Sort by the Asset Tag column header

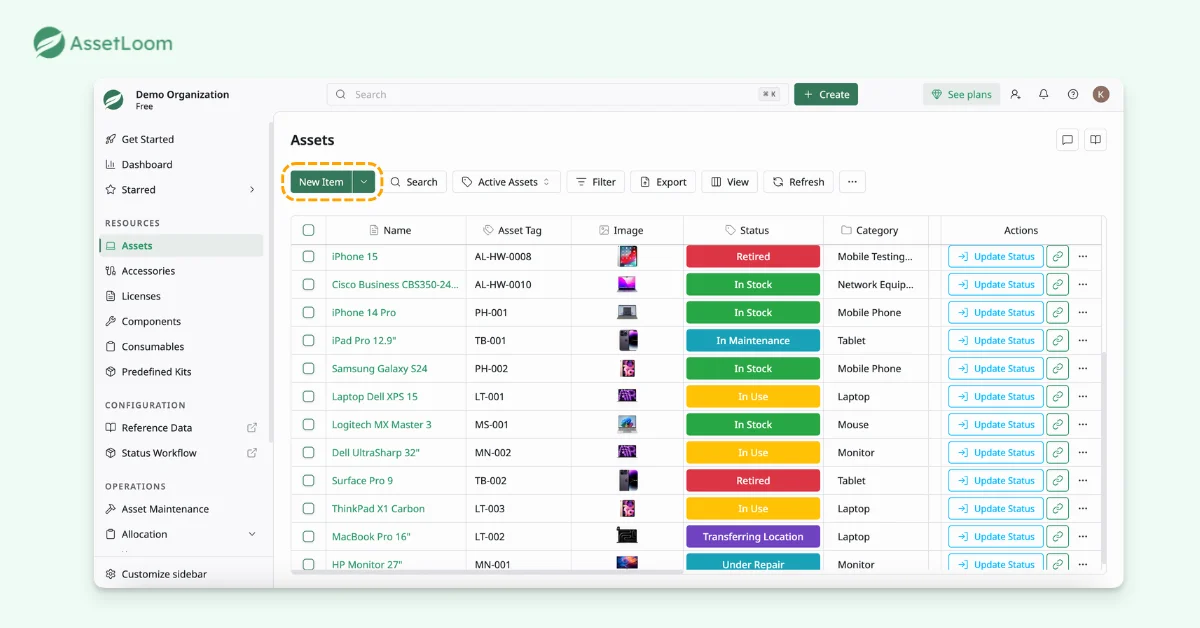(x=519, y=230)
